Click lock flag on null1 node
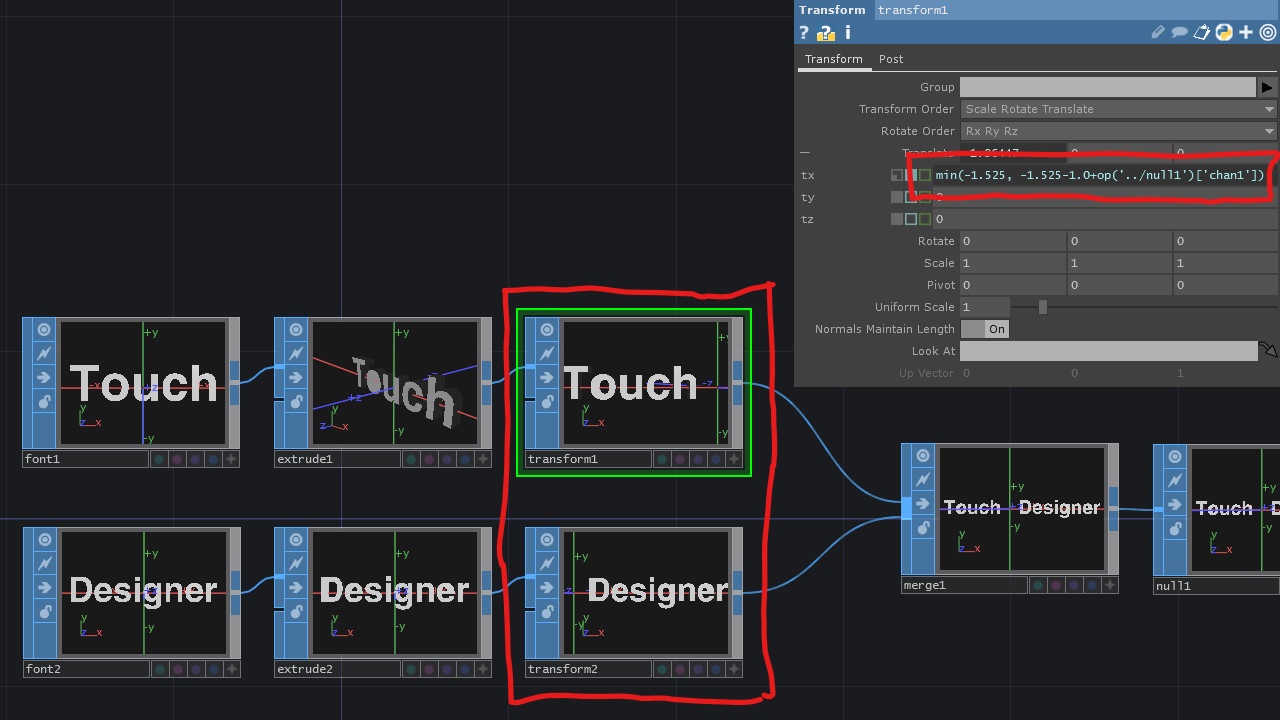This screenshot has height=720, width=1280. [x=1175, y=528]
